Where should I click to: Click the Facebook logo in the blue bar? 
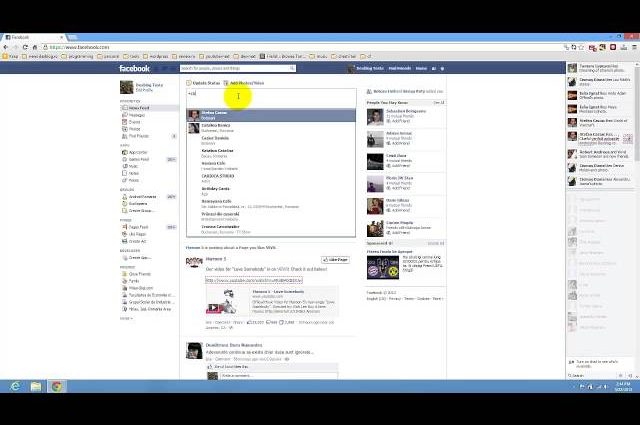tap(134, 69)
